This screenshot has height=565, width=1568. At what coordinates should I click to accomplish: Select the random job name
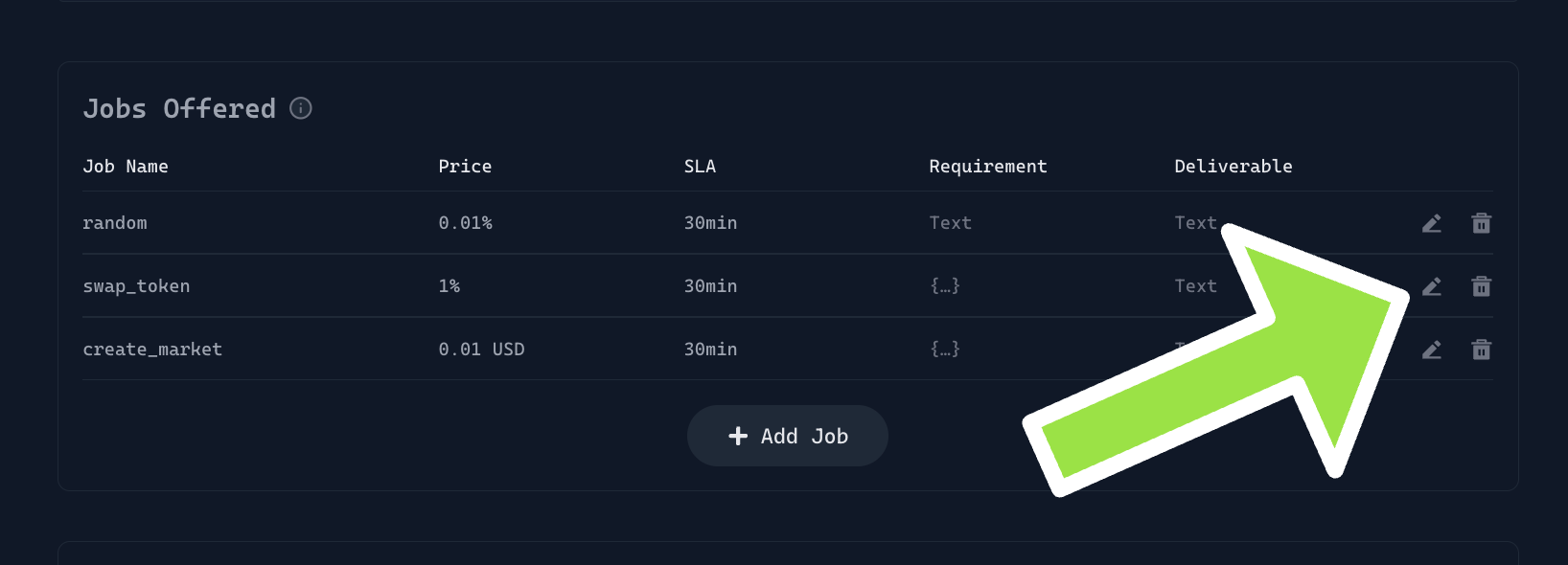tap(115, 223)
